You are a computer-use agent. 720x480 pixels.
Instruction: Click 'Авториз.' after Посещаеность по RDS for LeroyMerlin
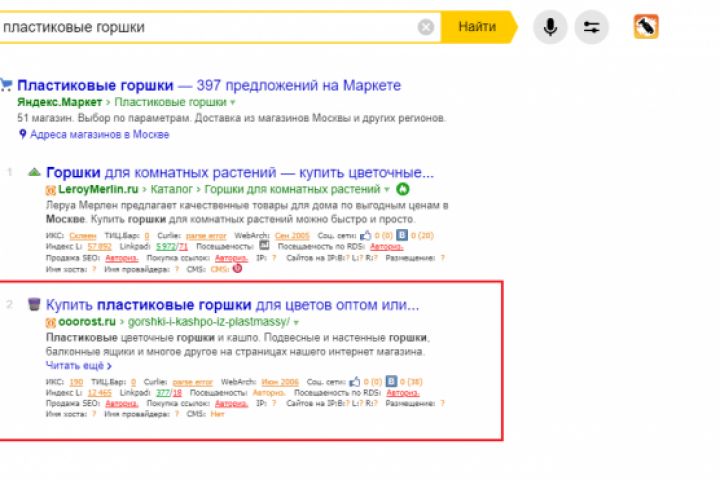[387, 247]
